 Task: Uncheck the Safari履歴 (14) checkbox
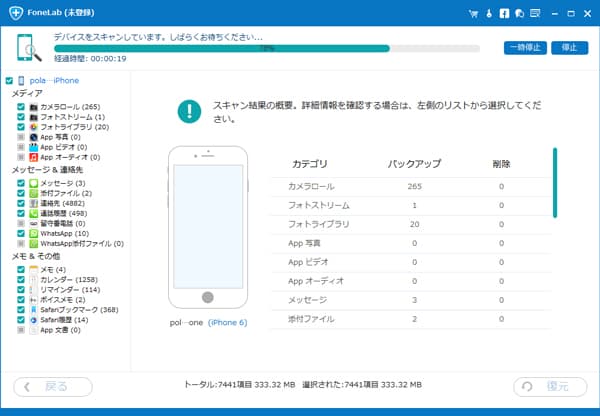pyautogui.click(x=21, y=320)
